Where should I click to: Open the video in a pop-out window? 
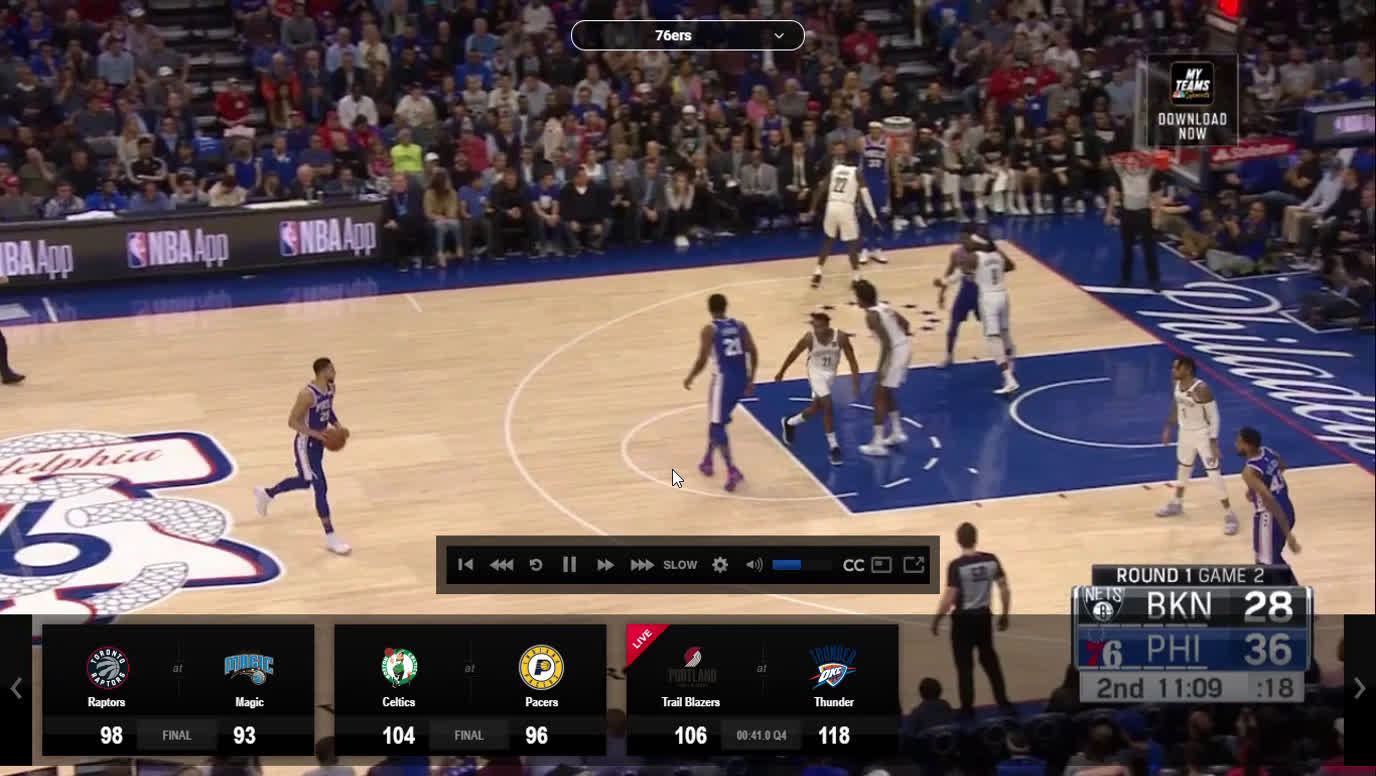tap(914, 565)
